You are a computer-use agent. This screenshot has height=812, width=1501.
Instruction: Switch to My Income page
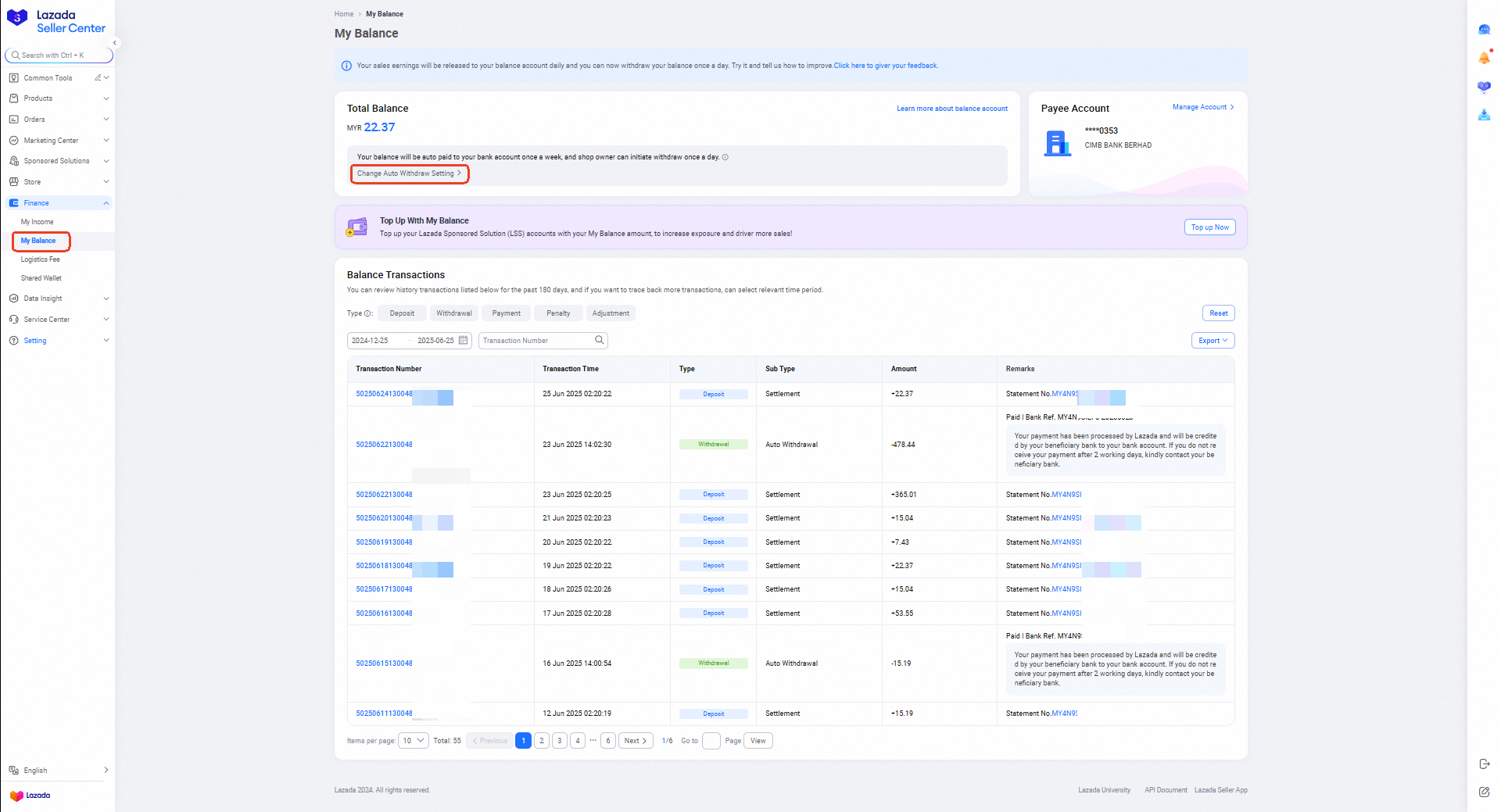36,222
